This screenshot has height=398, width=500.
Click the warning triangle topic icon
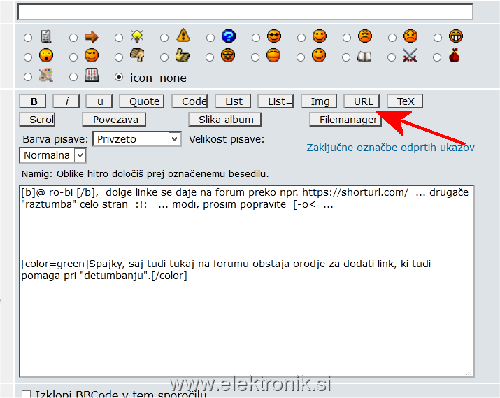point(183,35)
